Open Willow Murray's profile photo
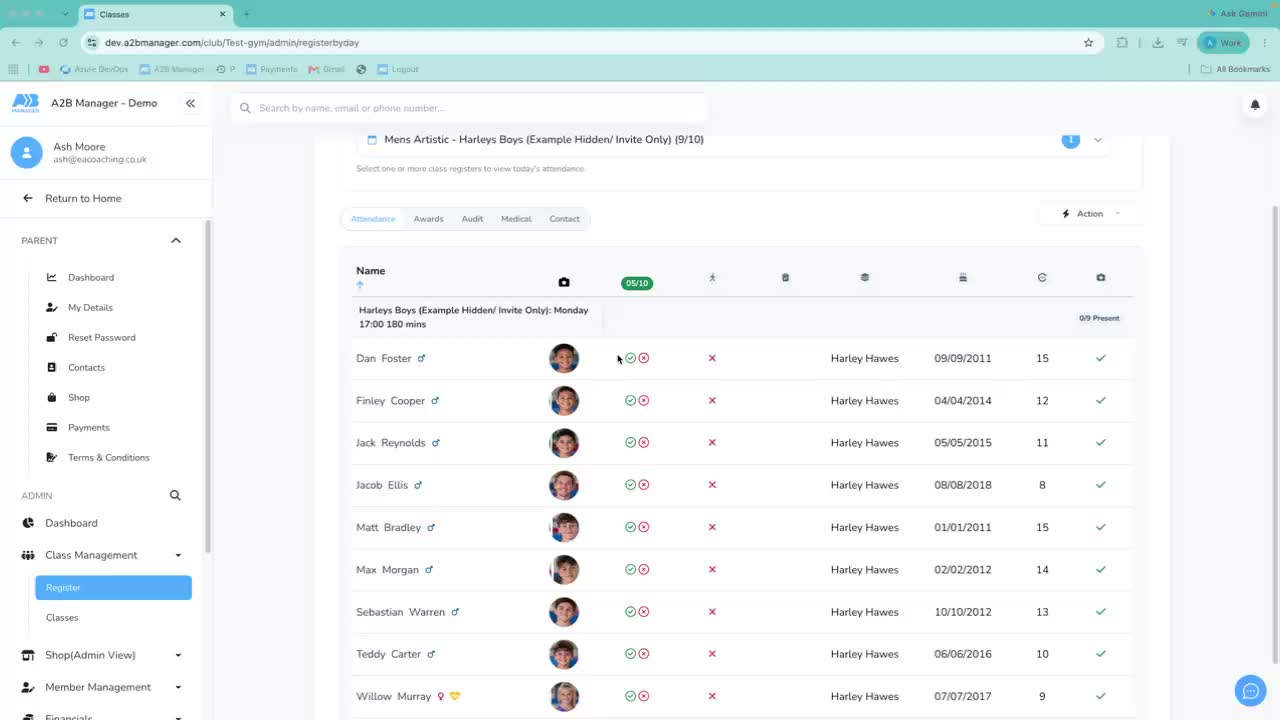Screen dimensions: 1280x720 (x=564, y=696)
